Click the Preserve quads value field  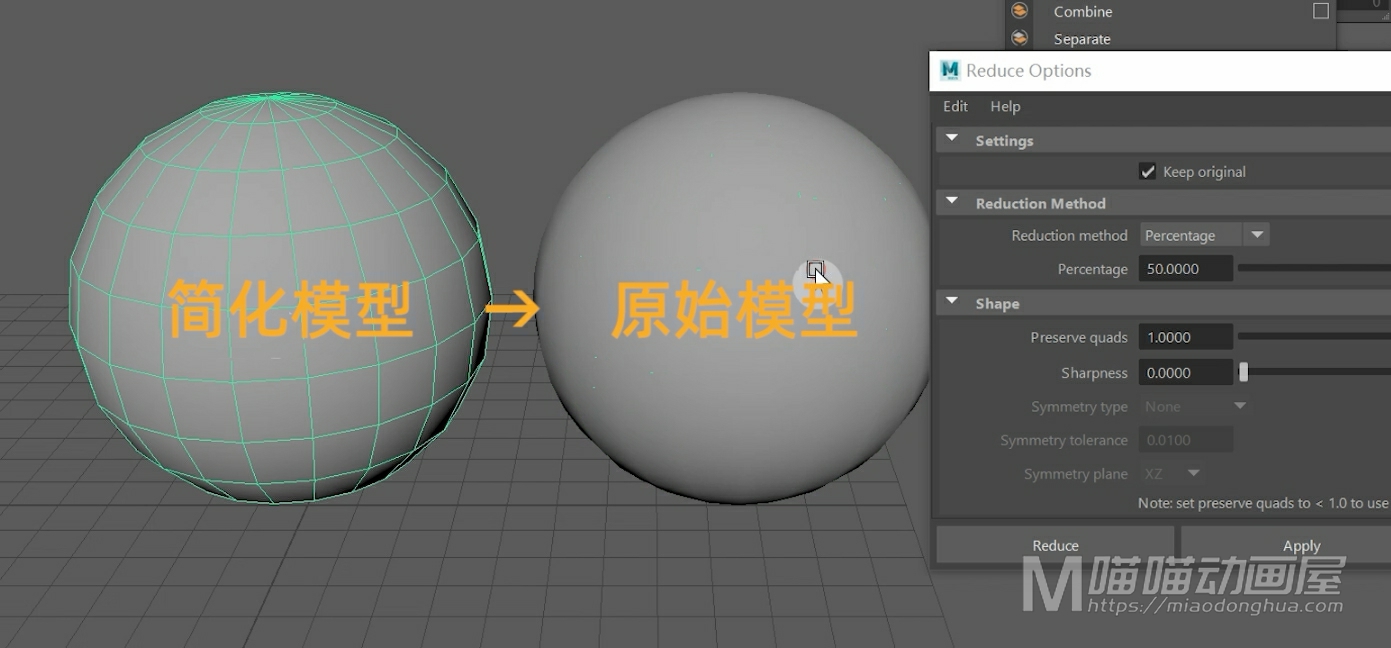coord(1186,337)
